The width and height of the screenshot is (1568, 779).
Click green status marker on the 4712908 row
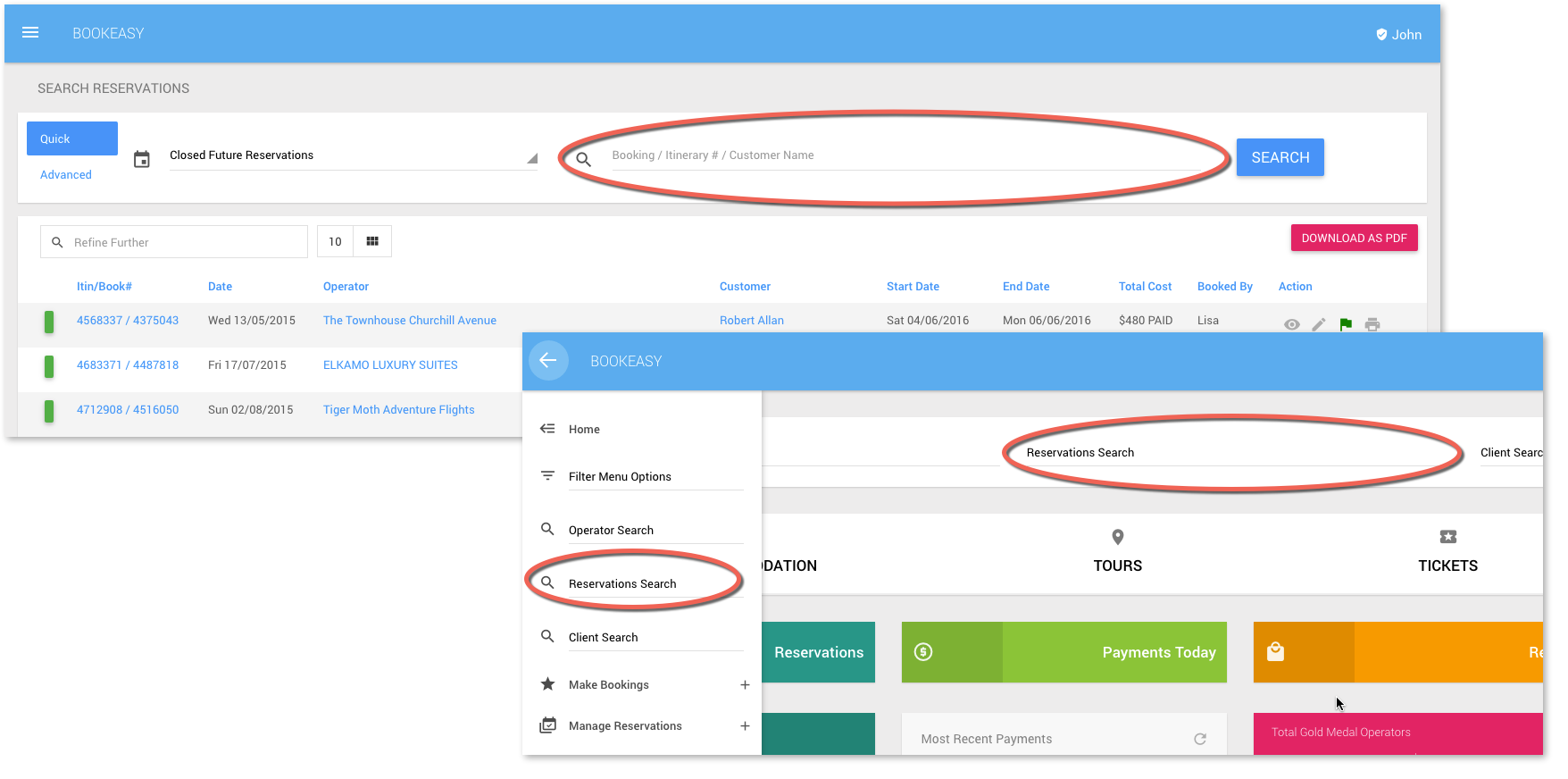[x=49, y=411]
